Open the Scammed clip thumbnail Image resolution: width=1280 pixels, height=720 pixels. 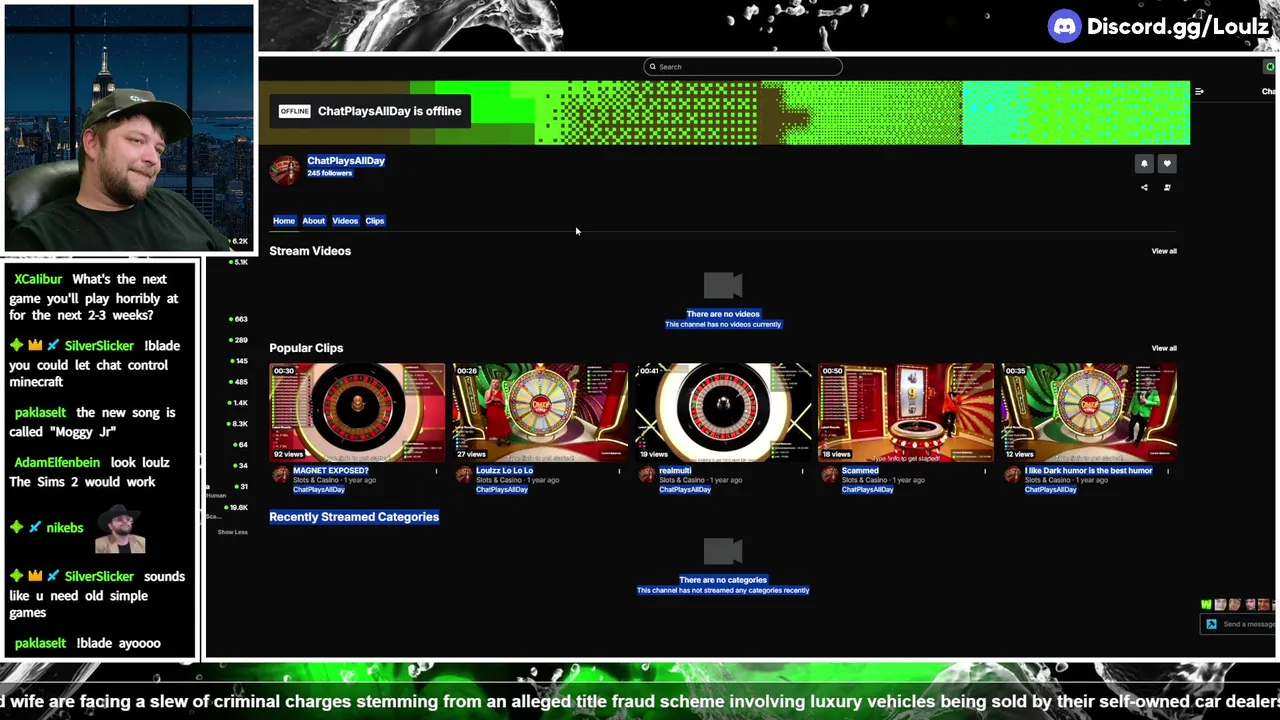tap(906, 412)
